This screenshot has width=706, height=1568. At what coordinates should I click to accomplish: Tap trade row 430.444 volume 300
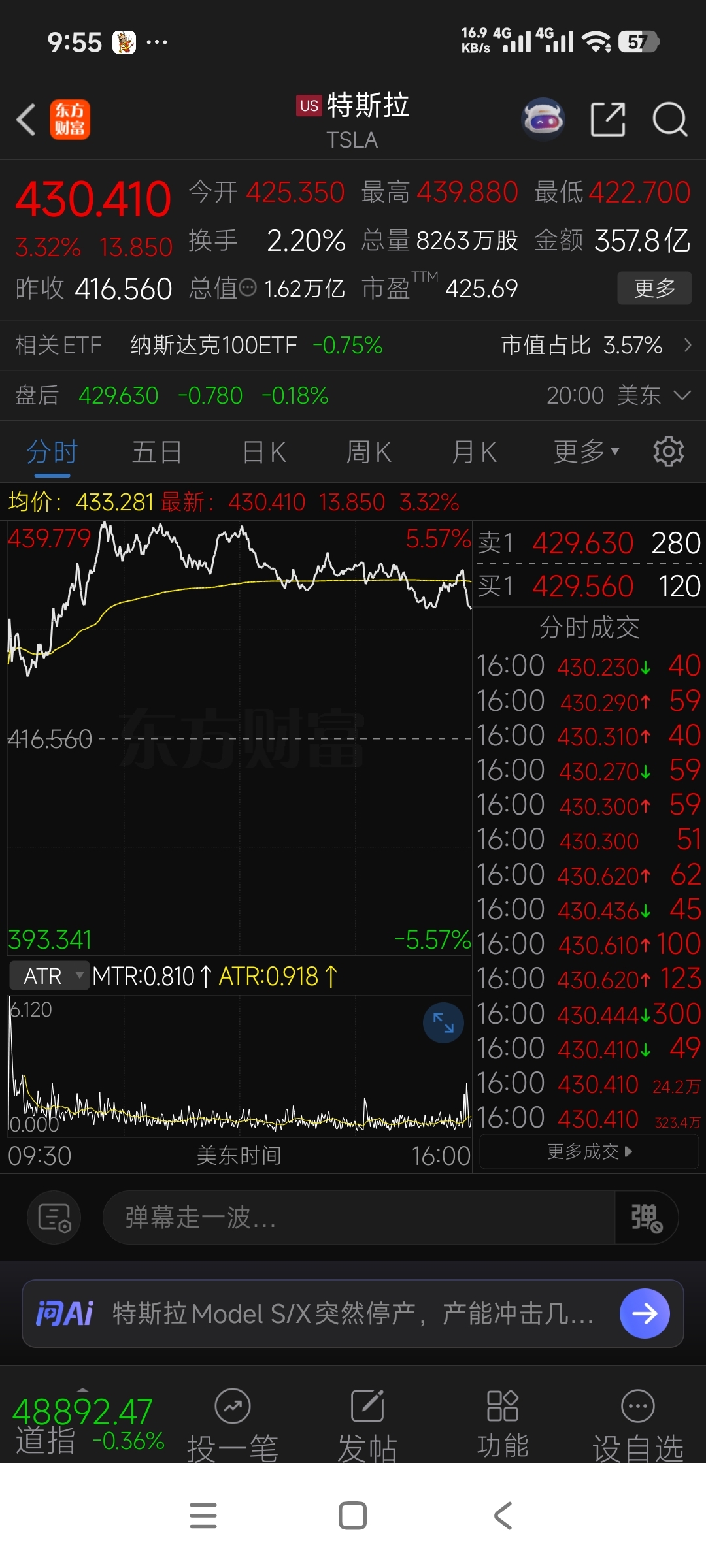click(589, 1014)
